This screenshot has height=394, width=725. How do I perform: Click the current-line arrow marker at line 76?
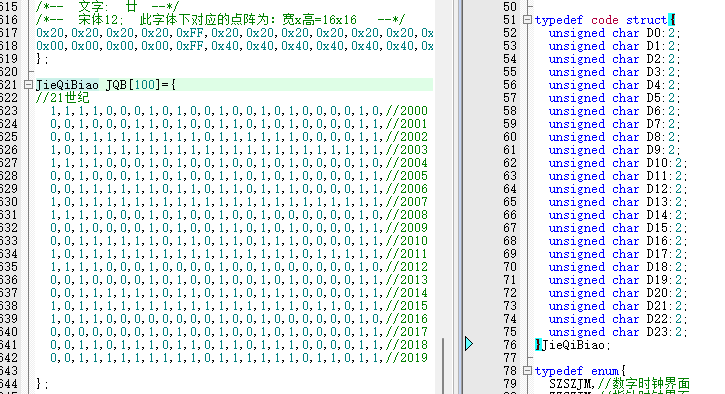tap(469, 344)
